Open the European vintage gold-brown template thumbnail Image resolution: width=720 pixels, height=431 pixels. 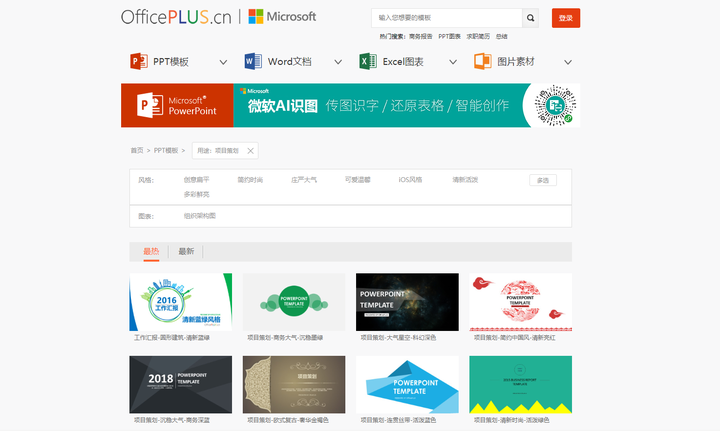(294, 385)
